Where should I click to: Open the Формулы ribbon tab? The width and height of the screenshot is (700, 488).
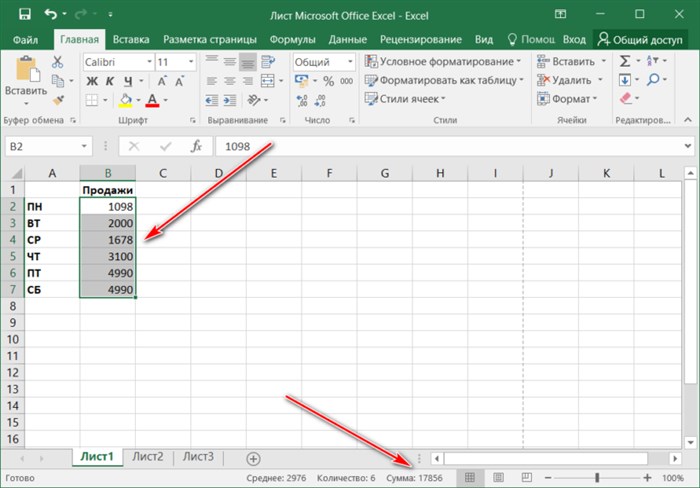pyautogui.click(x=292, y=40)
